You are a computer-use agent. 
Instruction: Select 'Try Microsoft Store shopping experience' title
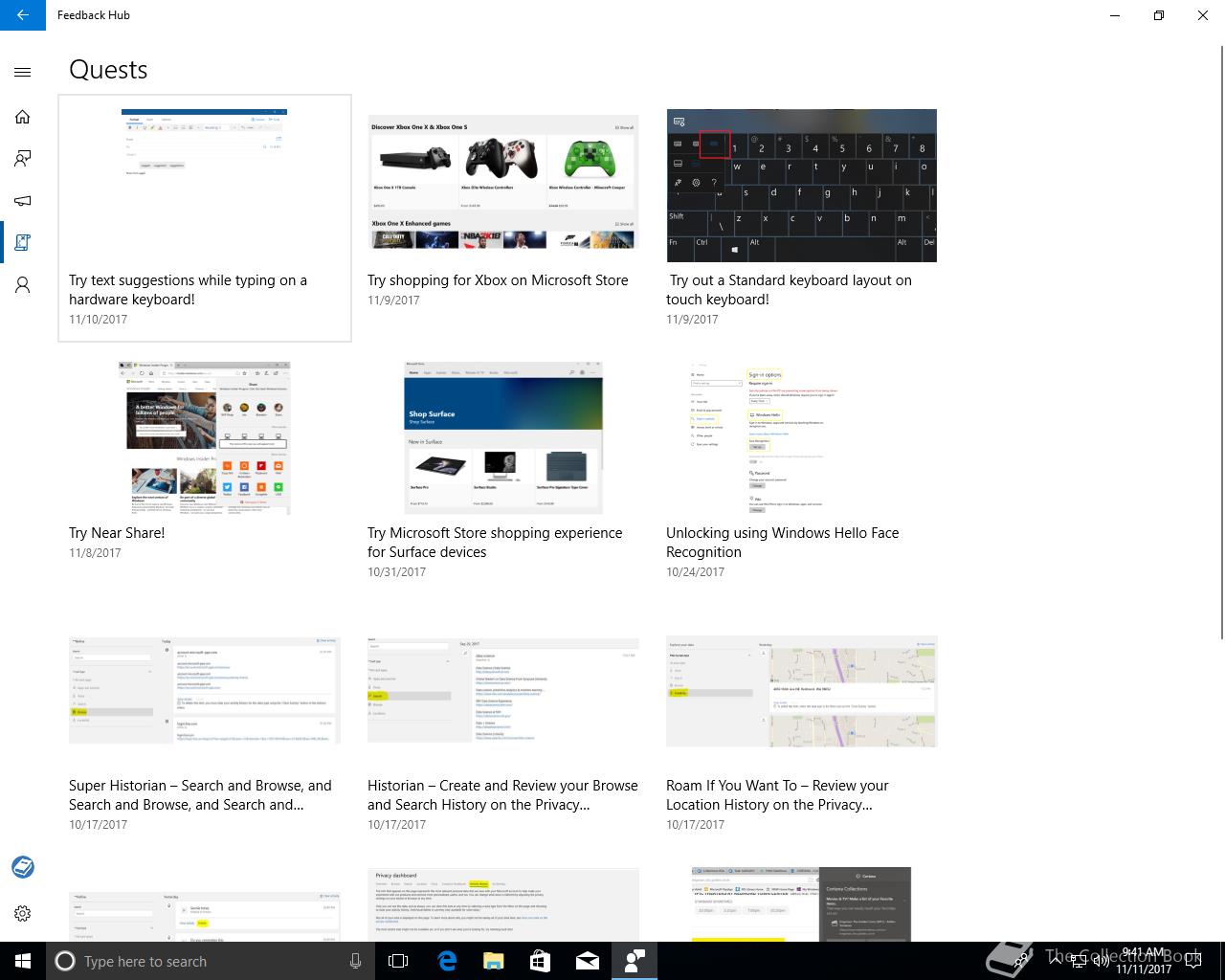495,543
